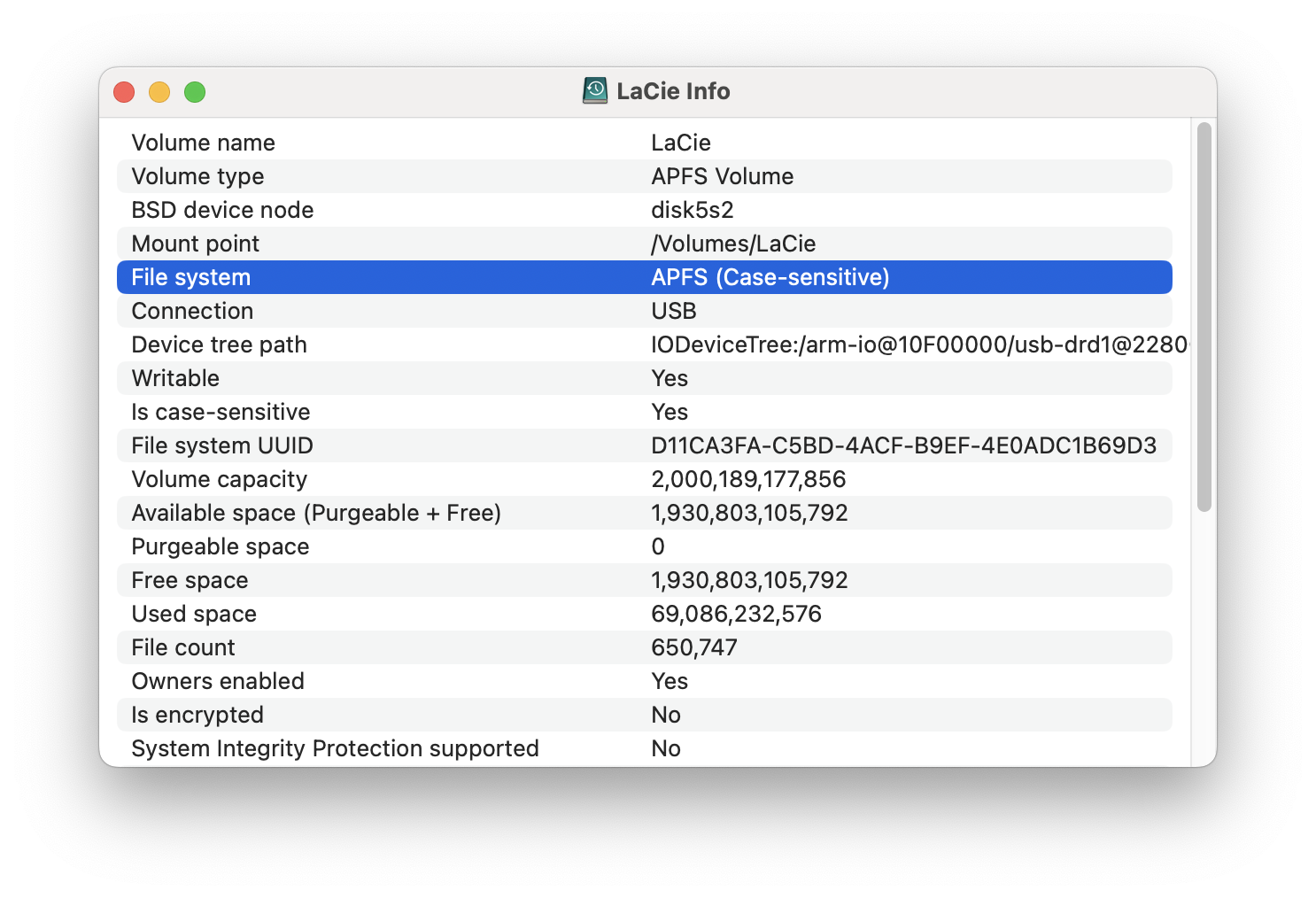The height and width of the screenshot is (898, 1316).
Task: Click the vertical scrollbar thumb
Action: click(x=1204, y=317)
